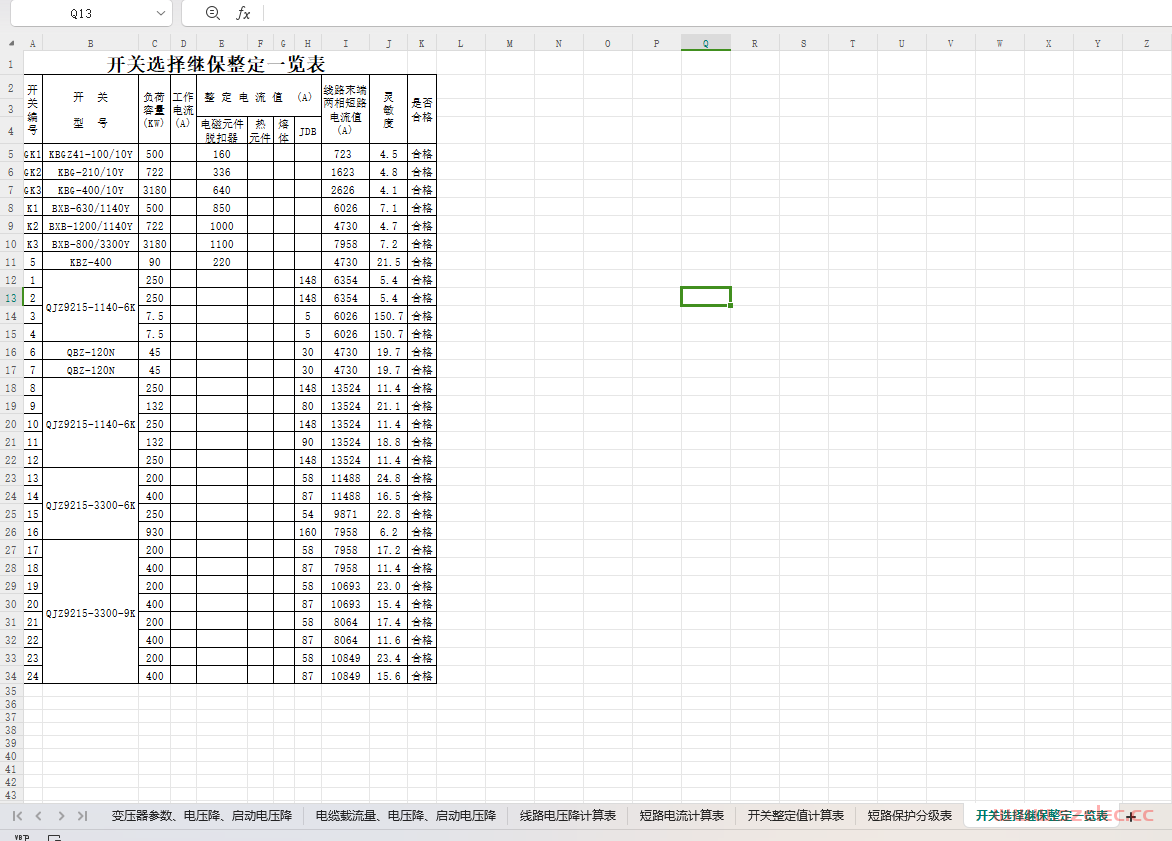Screen dimensions: 1172x841
Task: Select the 930 load capacity cell
Action: [154, 532]
